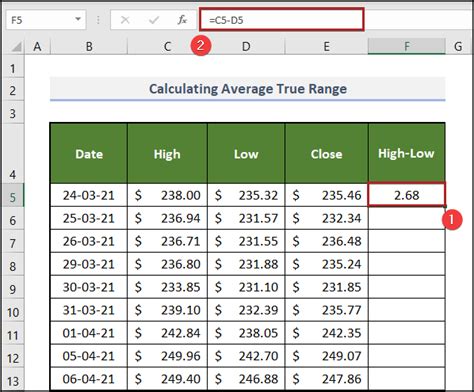
Task: Click the 'Low' header cell
Action: coord(246,153)
